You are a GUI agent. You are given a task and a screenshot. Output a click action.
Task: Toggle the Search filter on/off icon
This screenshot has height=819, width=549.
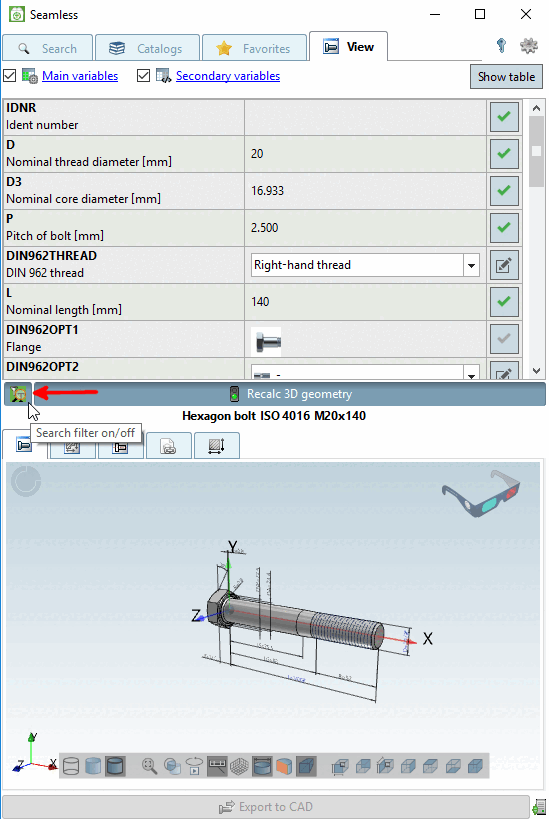click(x=18, y=394)
